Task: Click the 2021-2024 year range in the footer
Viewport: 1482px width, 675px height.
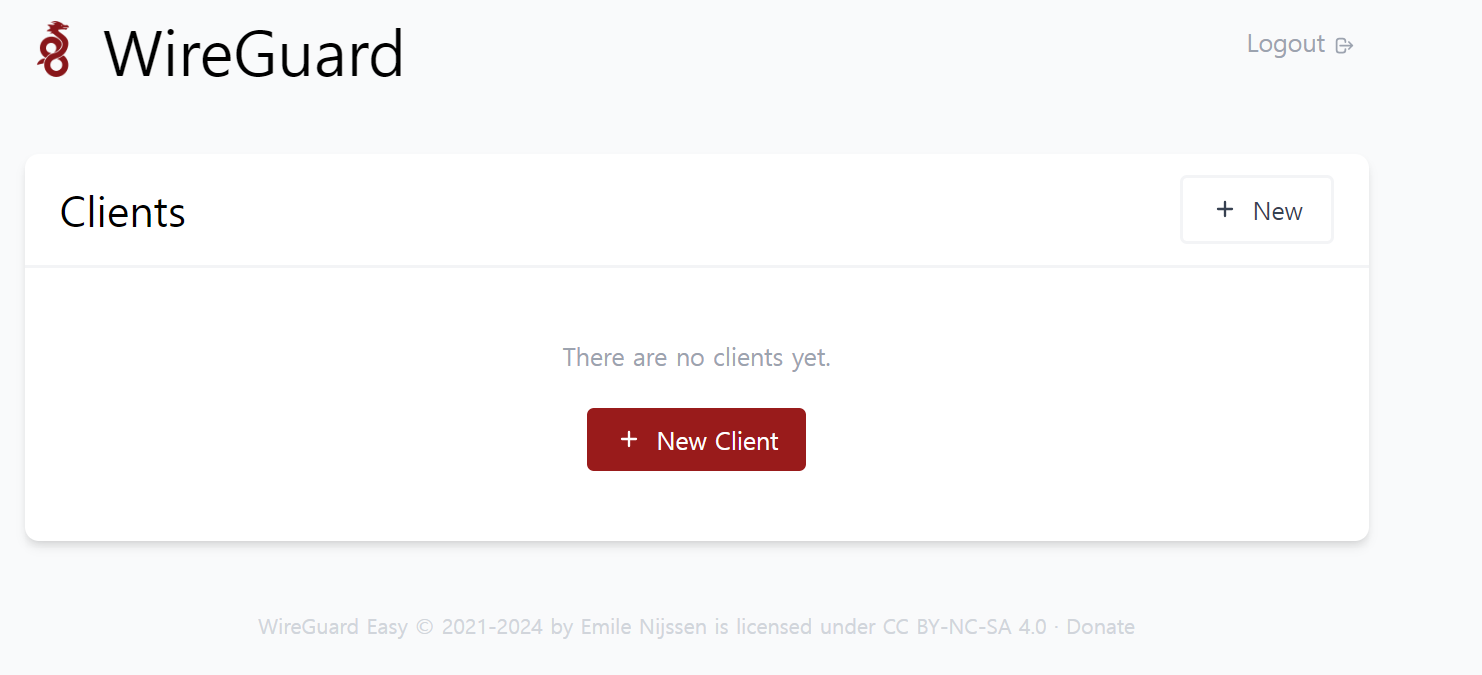Action: (492, 627)
